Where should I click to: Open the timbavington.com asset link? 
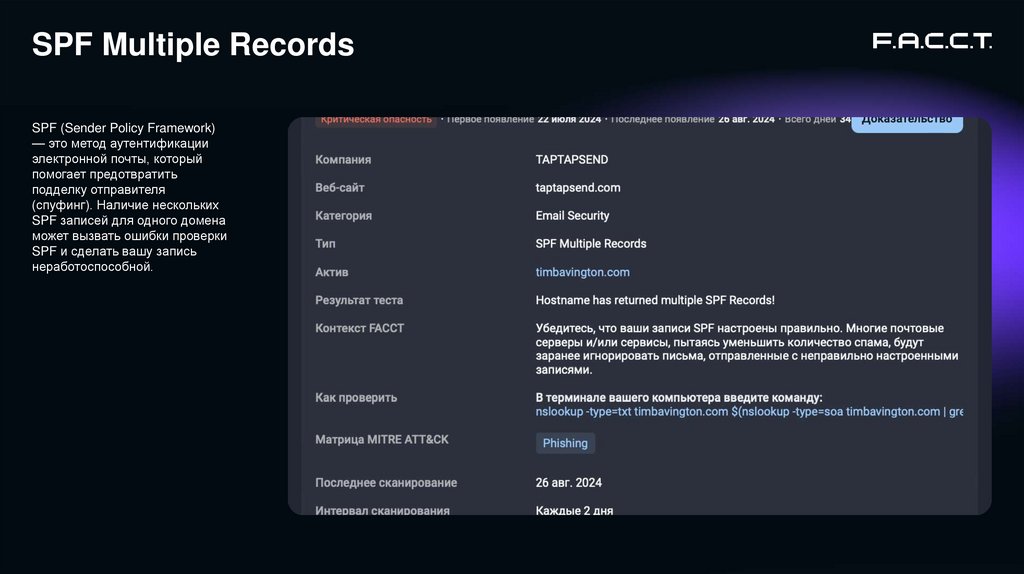tap(583, 272)
